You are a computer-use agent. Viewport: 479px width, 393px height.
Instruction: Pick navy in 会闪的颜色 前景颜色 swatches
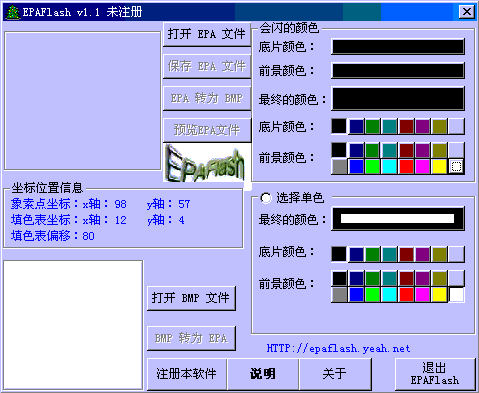356,150
